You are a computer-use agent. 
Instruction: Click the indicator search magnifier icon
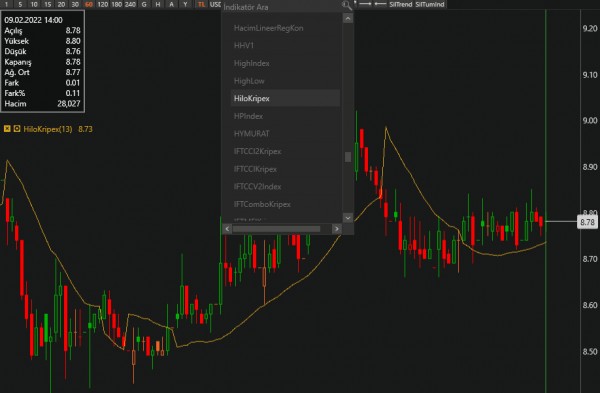point(346,5)
